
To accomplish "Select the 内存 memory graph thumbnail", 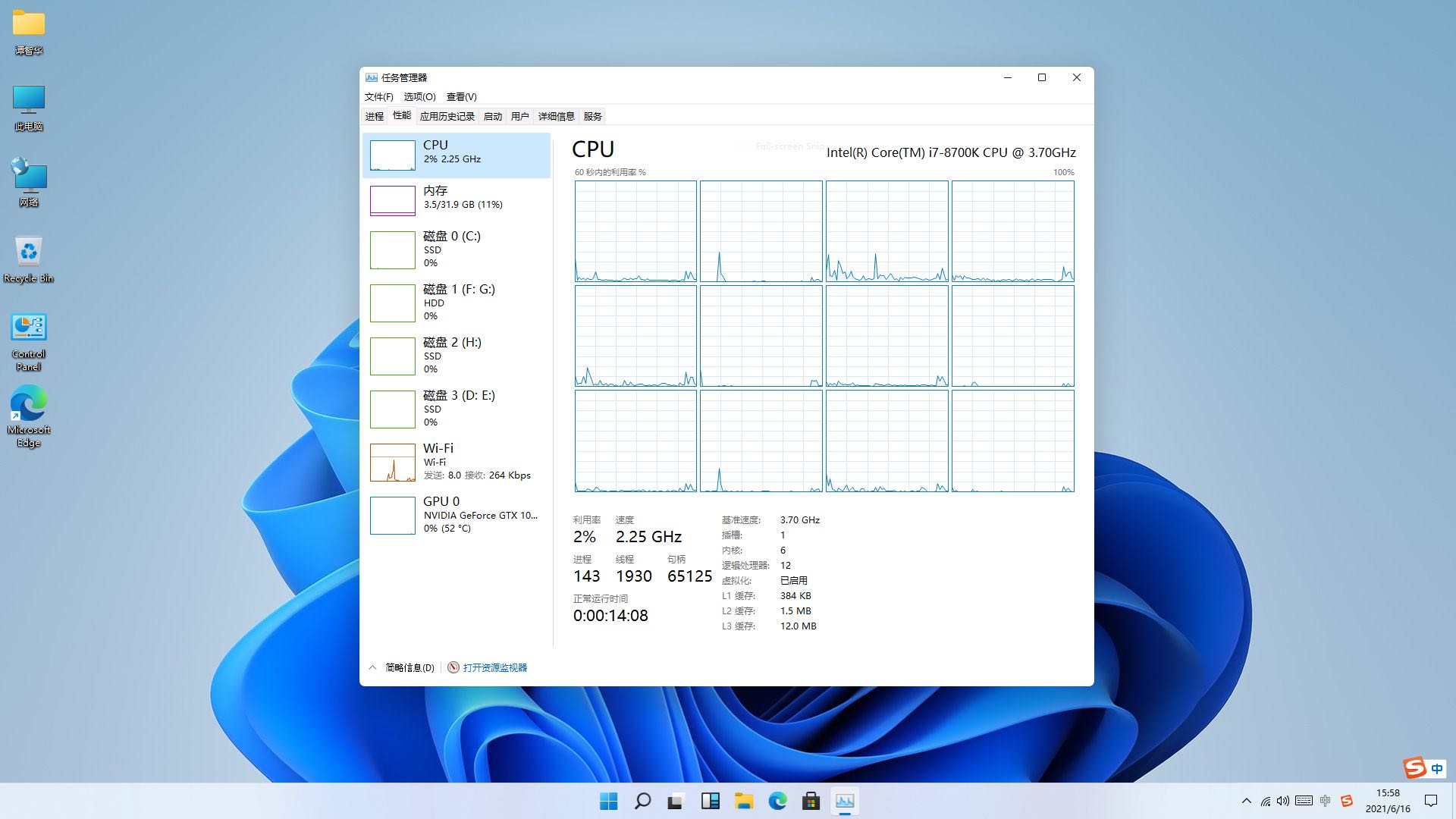I will 392,200.
